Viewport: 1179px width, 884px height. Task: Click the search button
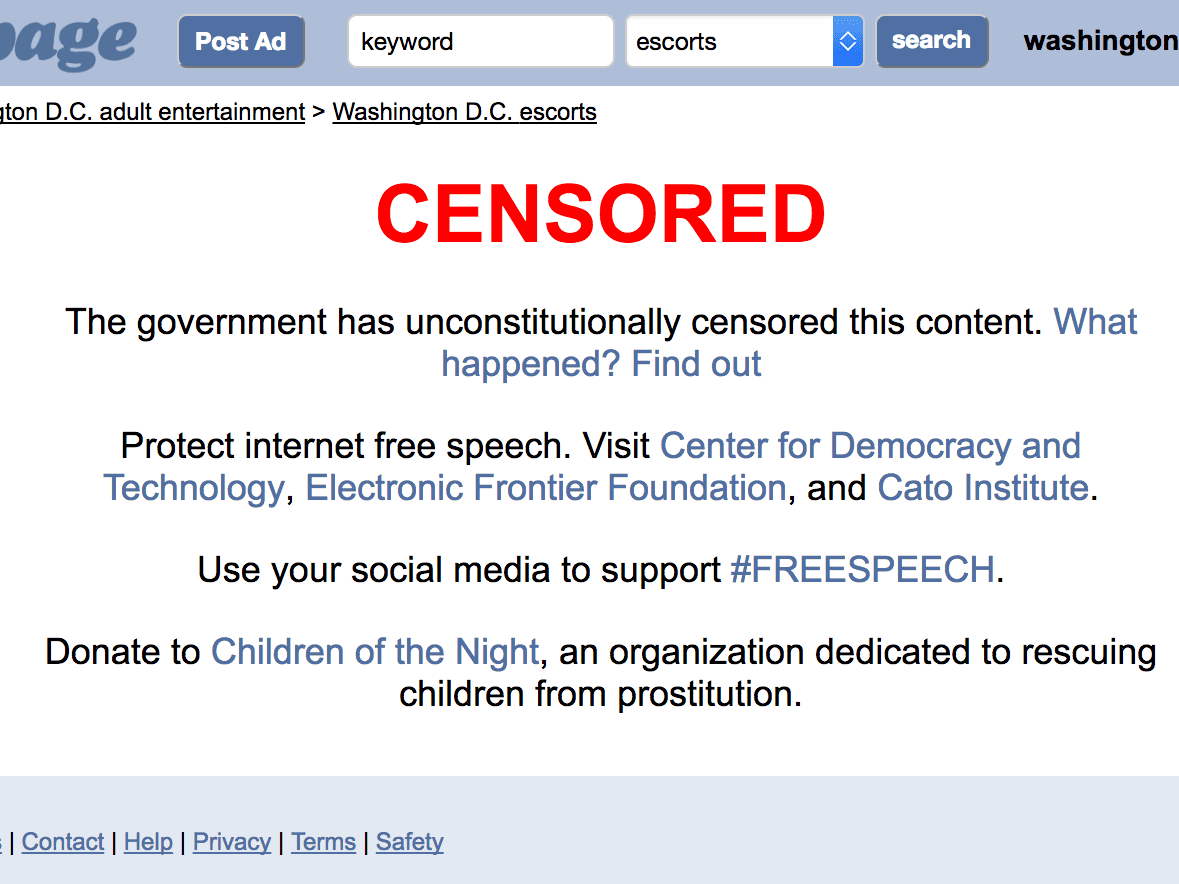(931, 41)
